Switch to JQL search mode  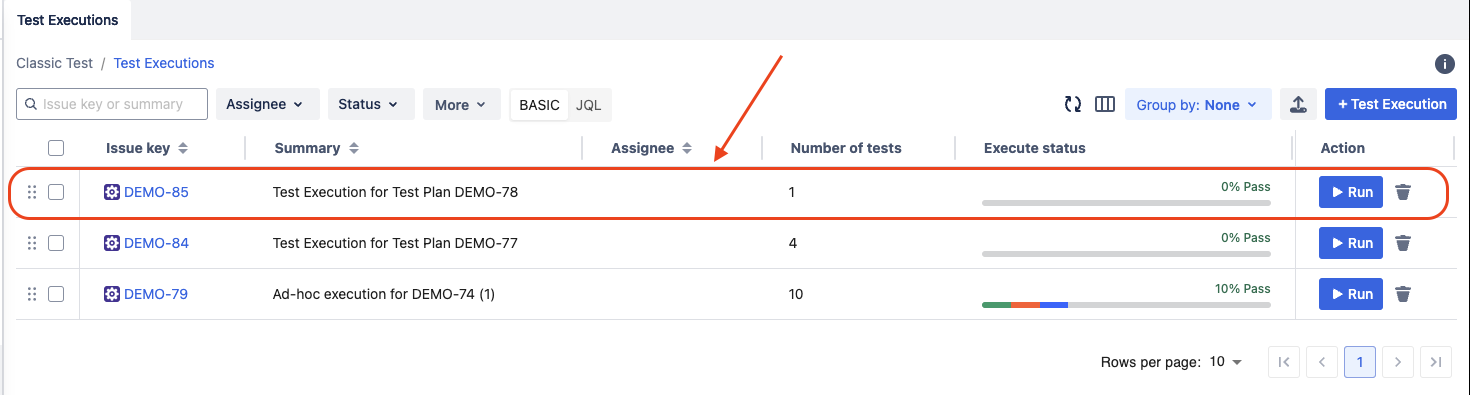click(589, 105)
